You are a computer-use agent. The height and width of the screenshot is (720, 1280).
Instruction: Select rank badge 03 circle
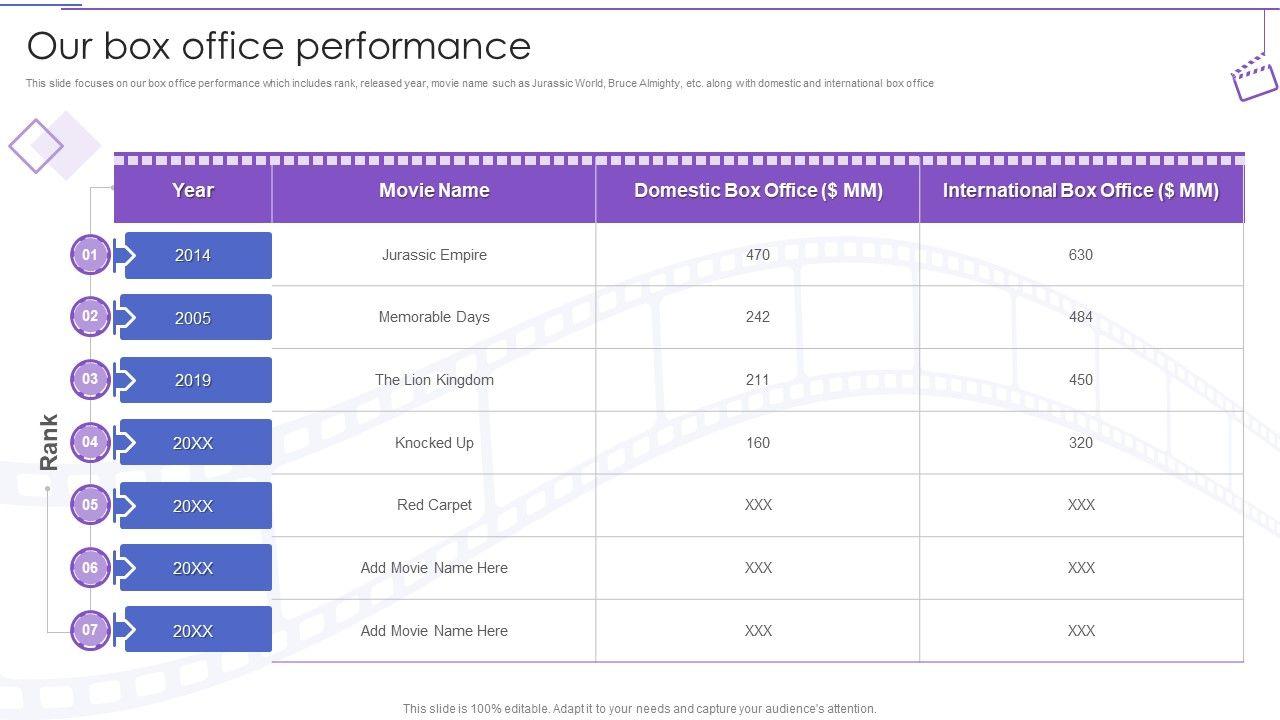click(90, 380)
